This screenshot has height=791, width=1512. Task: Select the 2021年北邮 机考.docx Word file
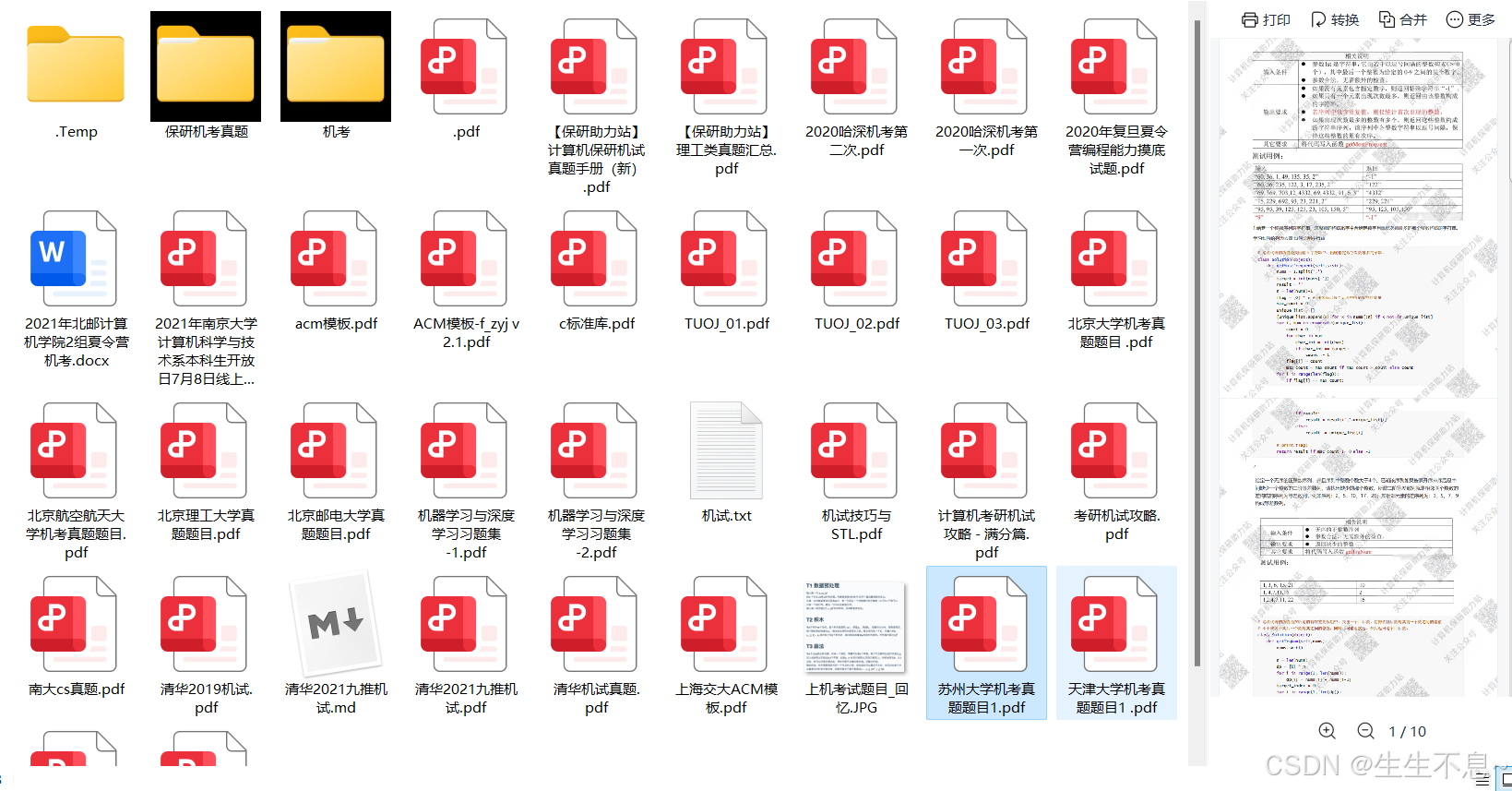(76, 258)
